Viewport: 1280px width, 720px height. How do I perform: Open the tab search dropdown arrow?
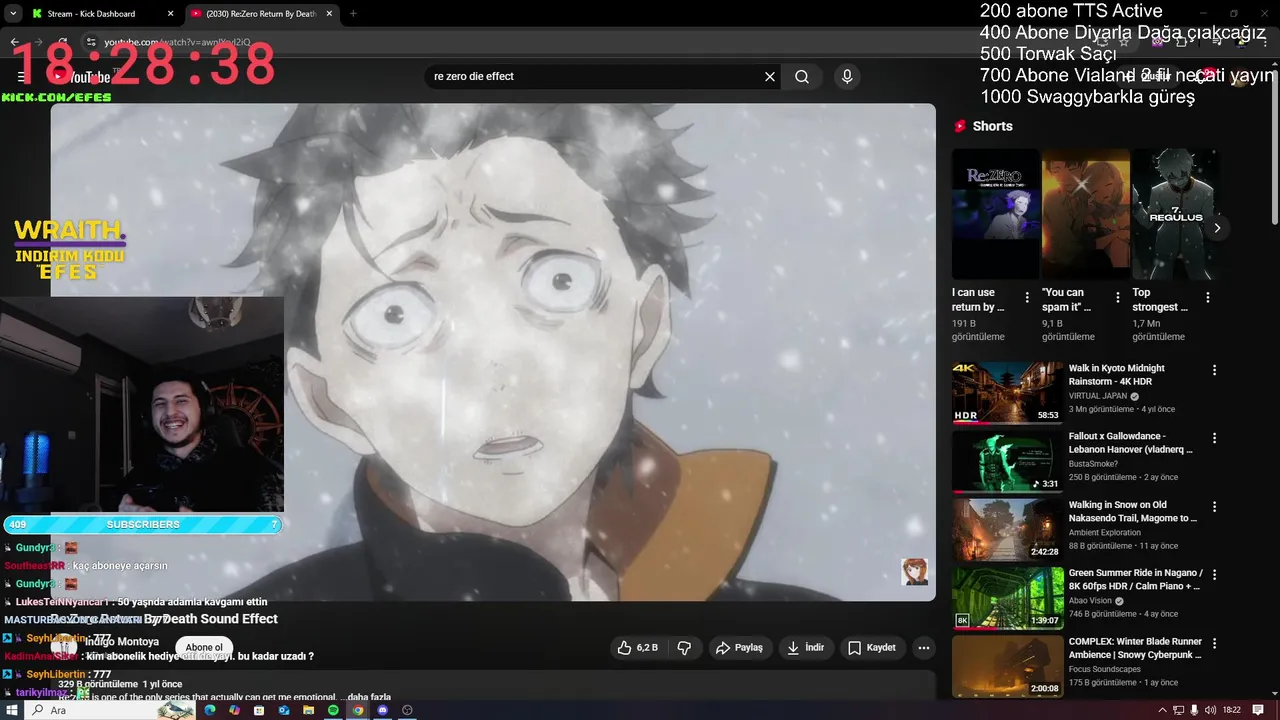point(12,14)
